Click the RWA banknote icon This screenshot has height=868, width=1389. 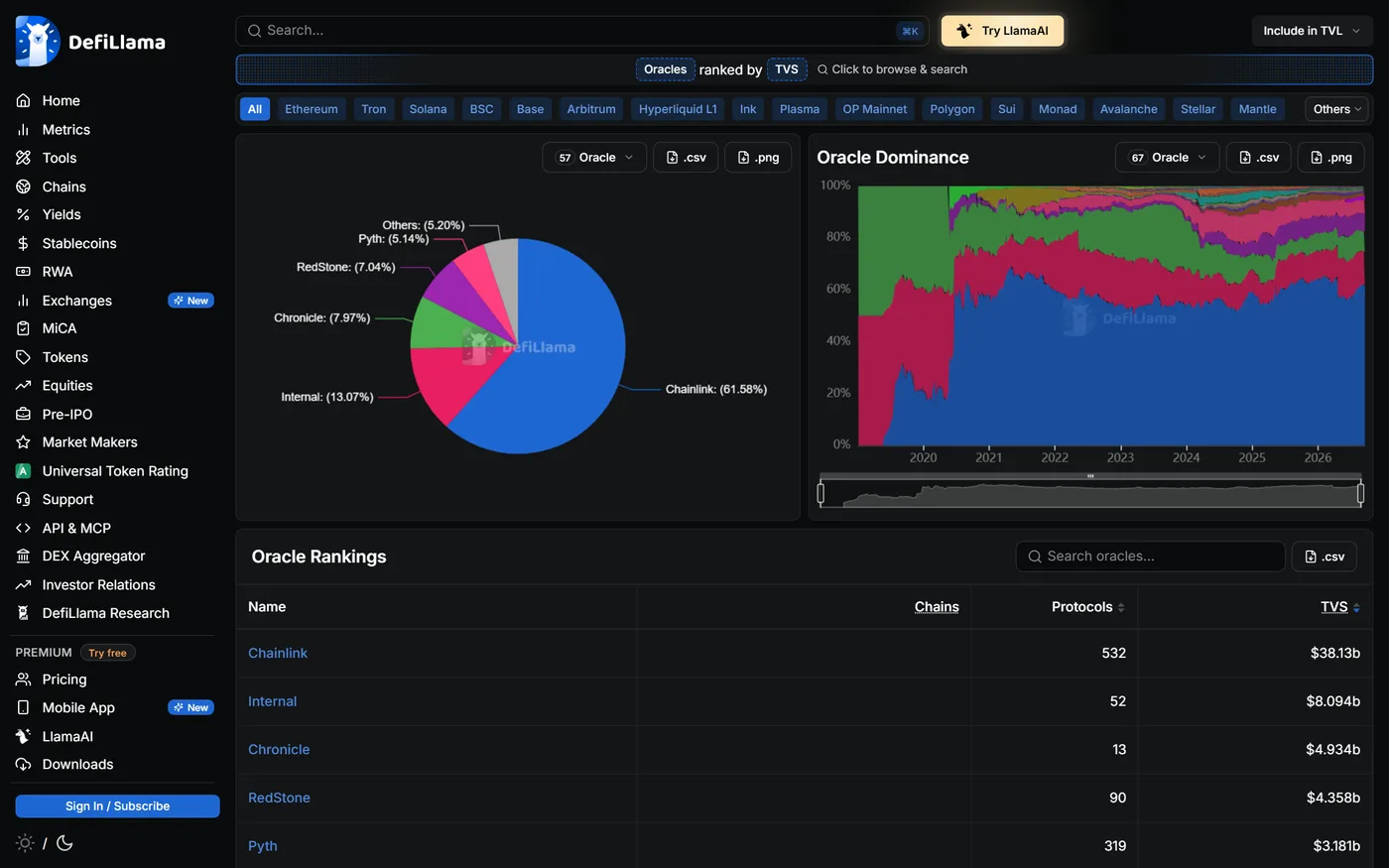(23, 272)
